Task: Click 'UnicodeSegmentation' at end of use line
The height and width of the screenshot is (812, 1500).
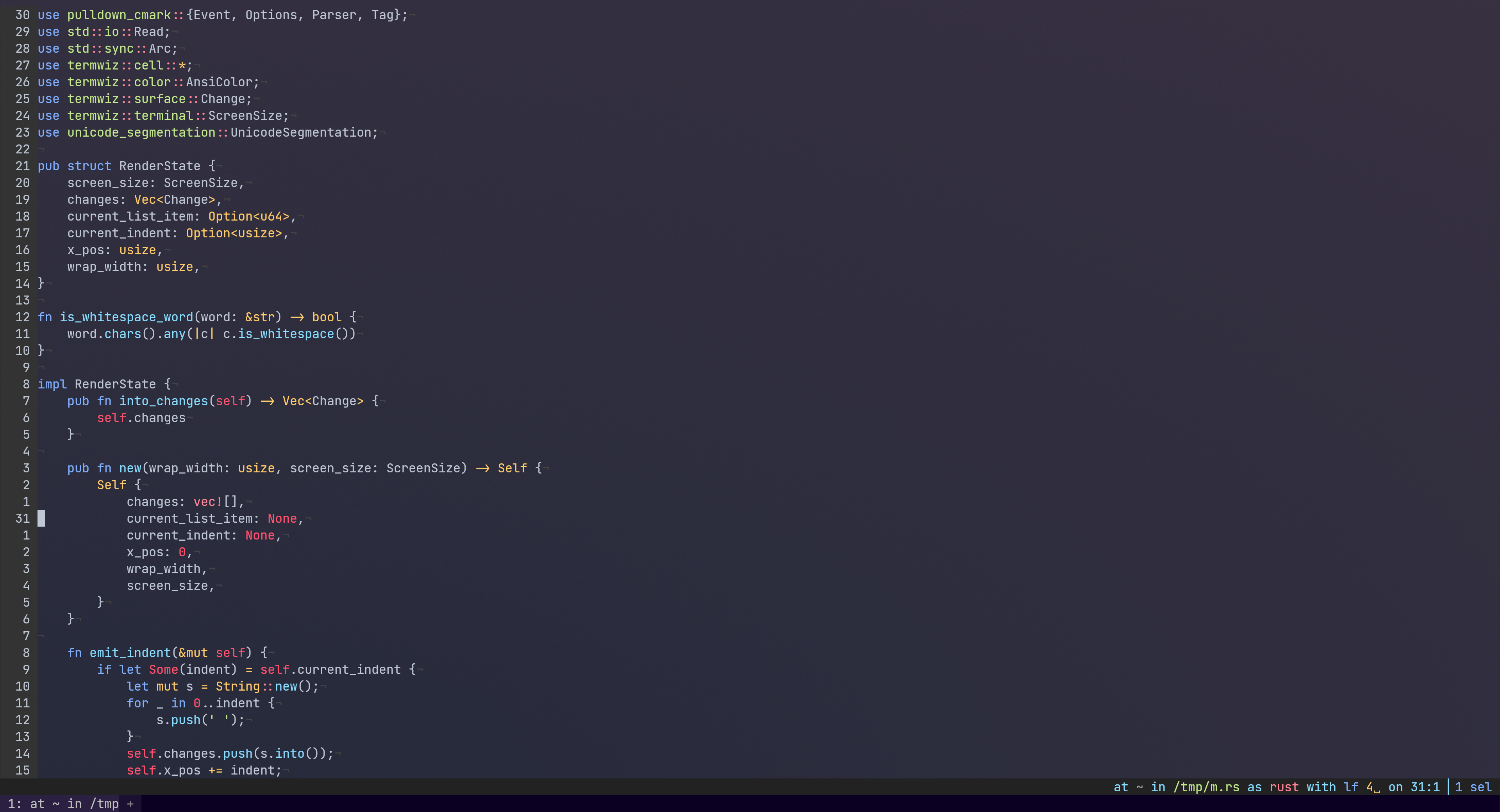Action: 300,133
